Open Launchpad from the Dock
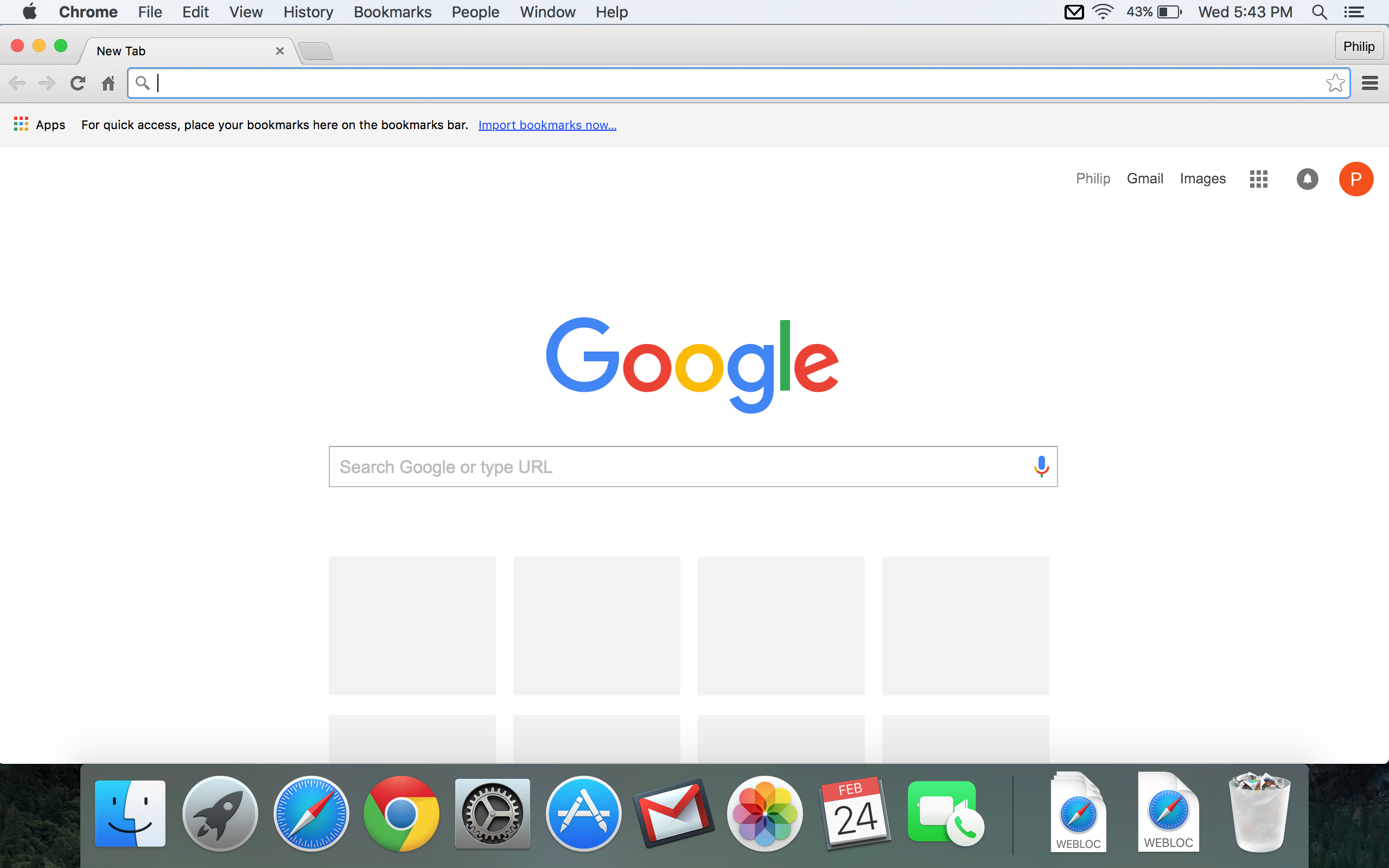The width and height of the screenshot is (1389, 868). click(220, 813)
